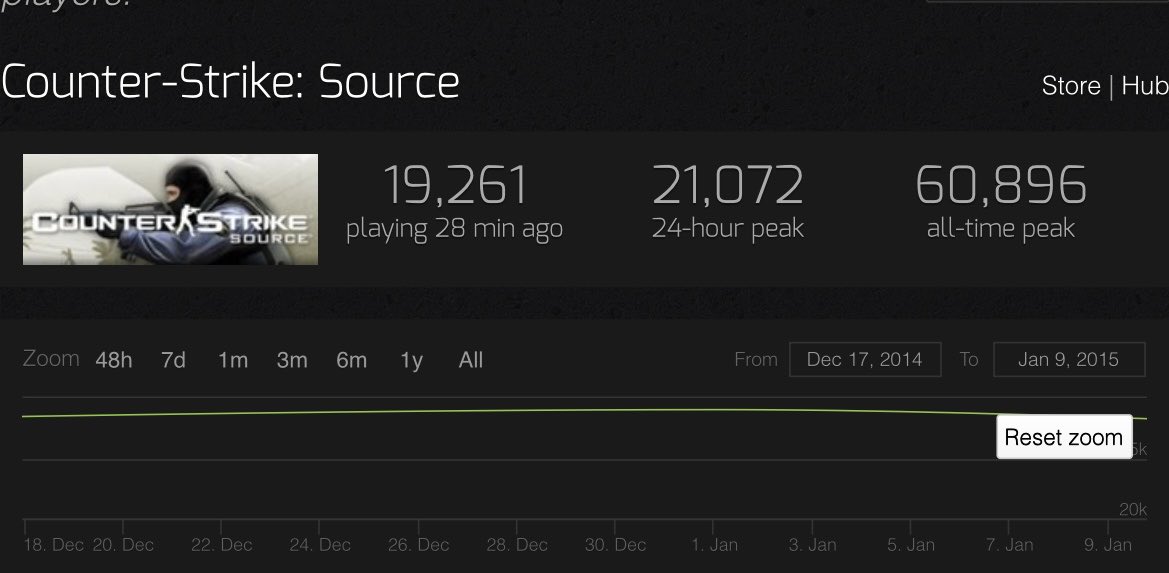Screen dimensions: 1169x573
Task: Click the Zoom label beside range buttons
Action: click(x=51, y=358)
